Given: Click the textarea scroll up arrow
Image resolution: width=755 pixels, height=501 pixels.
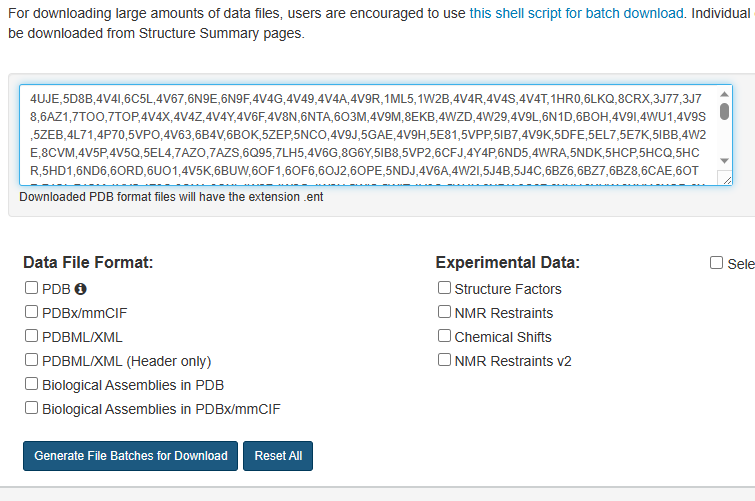Looking at the screenshot, I should [x=724, y=94].
